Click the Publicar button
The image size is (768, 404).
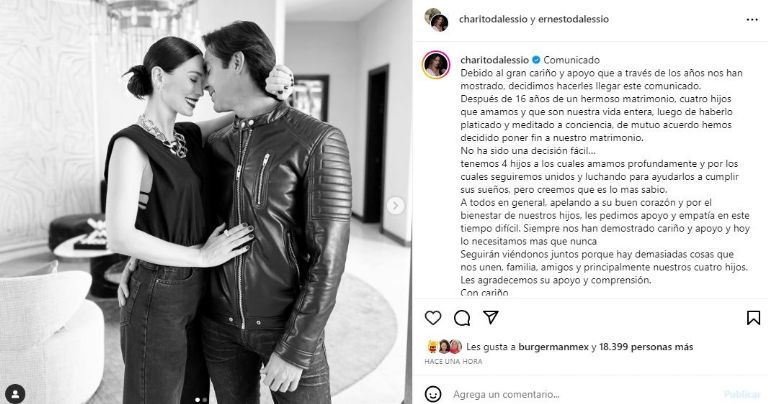tap(742, 394)
